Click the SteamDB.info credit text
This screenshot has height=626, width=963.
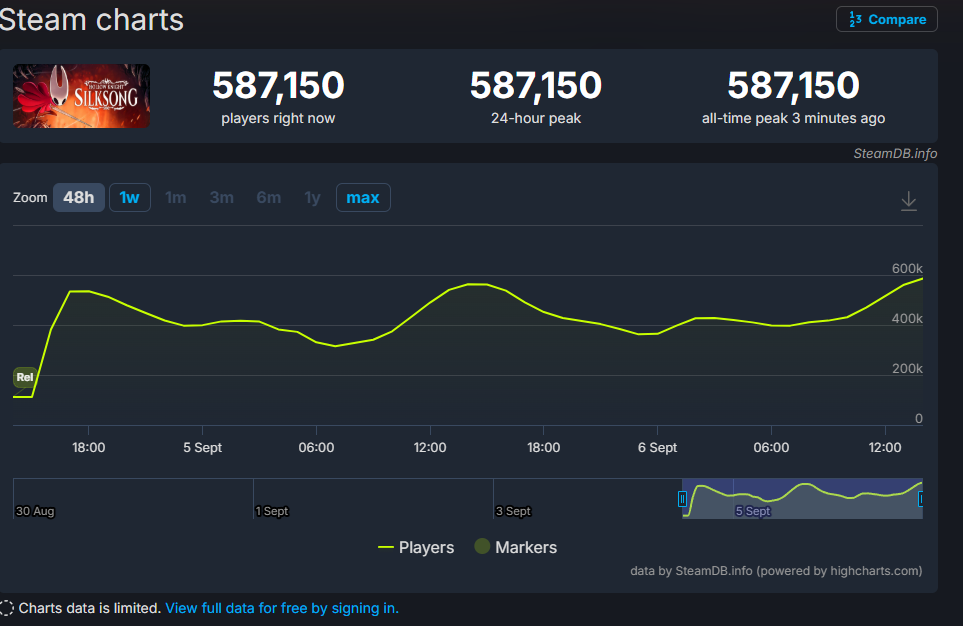[895, 154]
